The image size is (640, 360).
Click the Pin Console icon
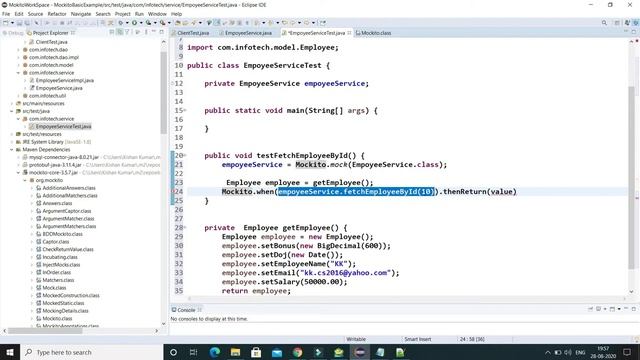tap(591, 309)
